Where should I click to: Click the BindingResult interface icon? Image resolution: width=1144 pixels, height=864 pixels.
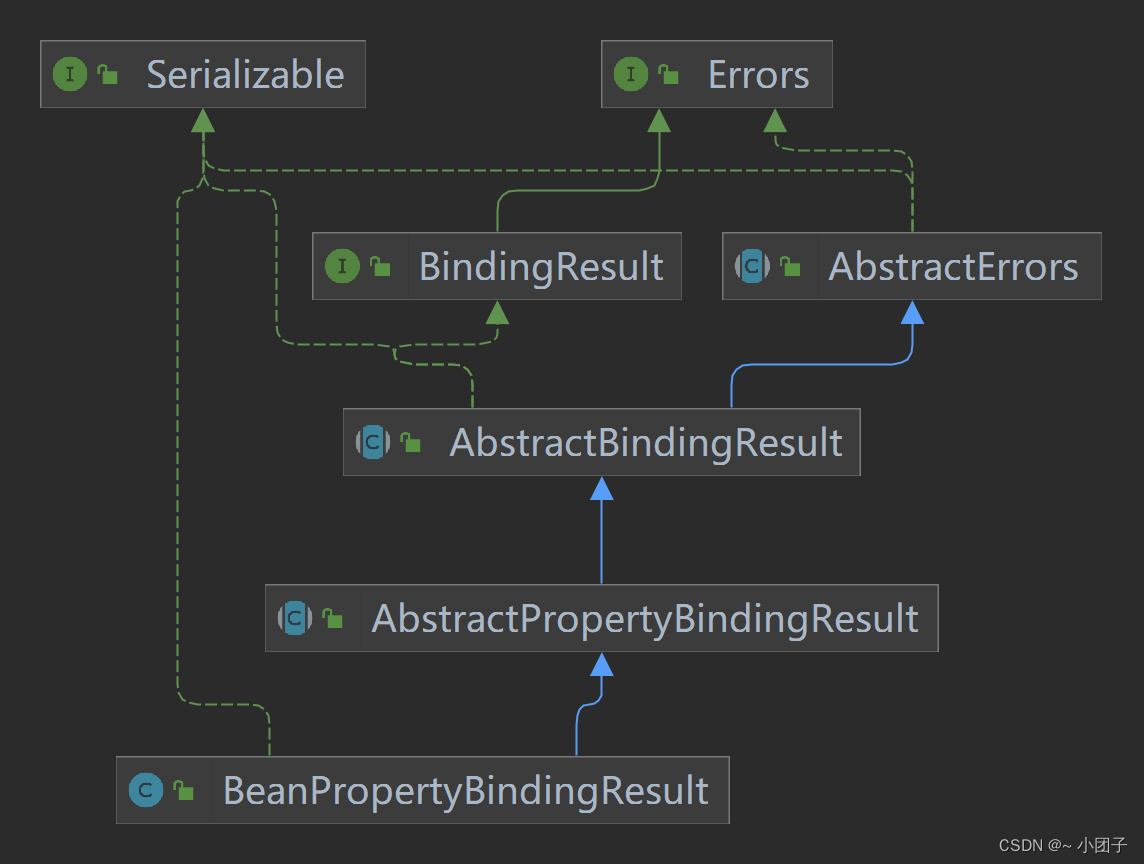[x=342, y=266]
